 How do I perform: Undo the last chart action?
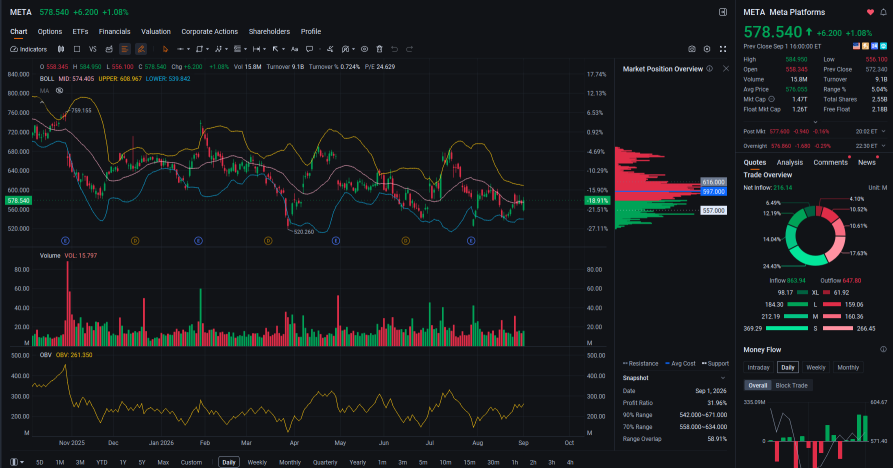pyautogui.click(x=394, y=50)
